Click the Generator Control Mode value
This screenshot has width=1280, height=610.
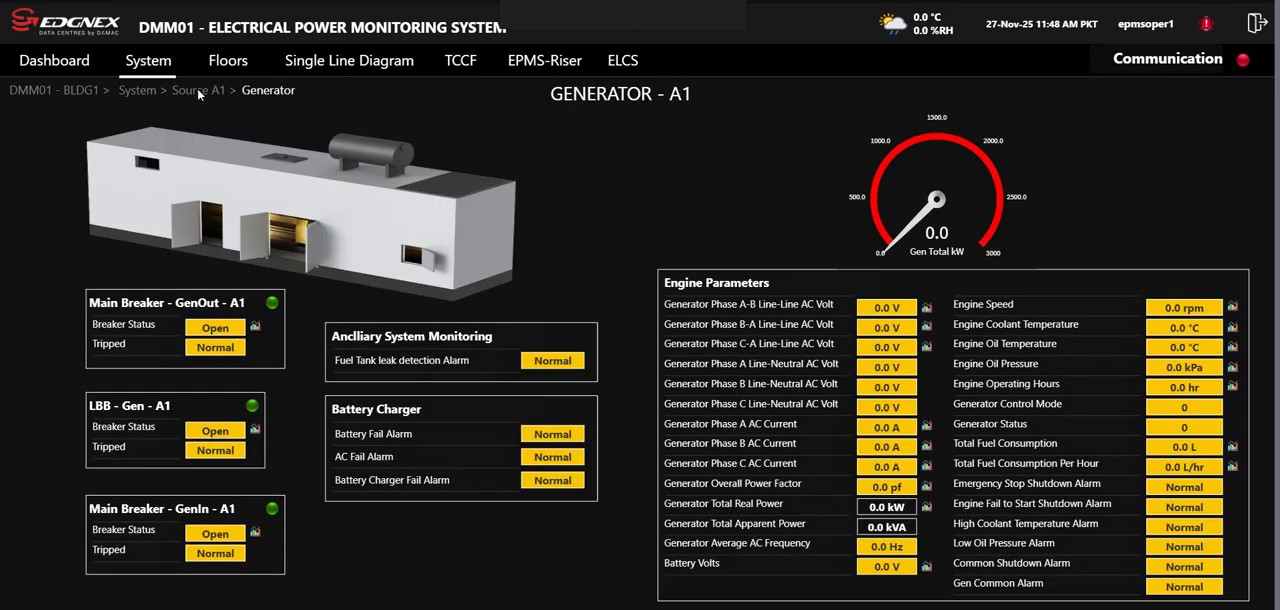(x=1184, y=407)
